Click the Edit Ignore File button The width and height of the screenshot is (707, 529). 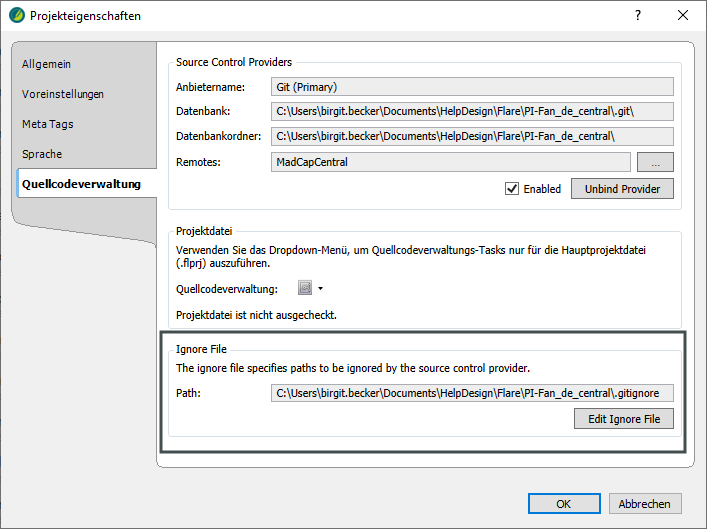tap(623, 418)
